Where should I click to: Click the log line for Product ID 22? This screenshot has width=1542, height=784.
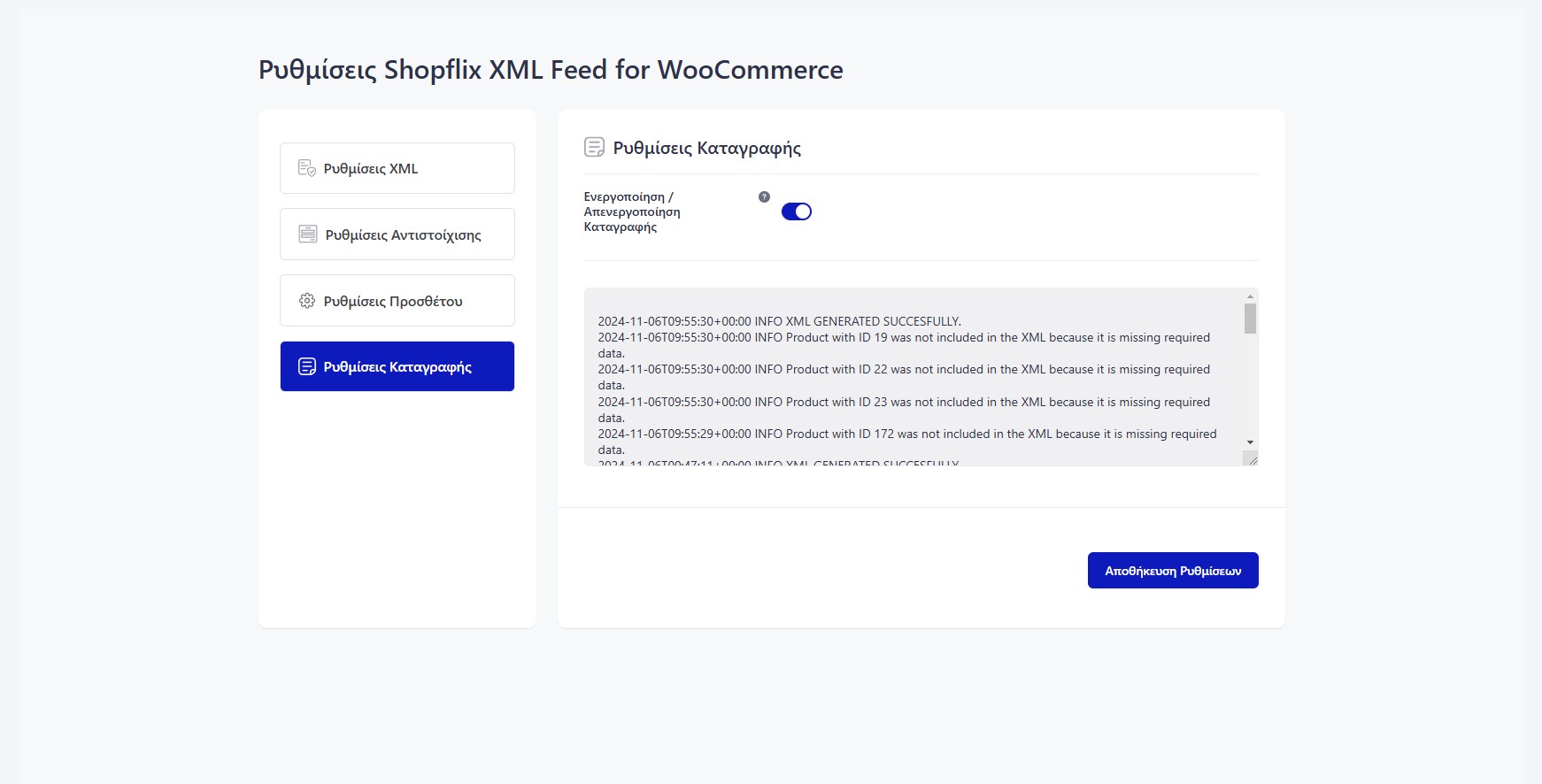(904, 377)
